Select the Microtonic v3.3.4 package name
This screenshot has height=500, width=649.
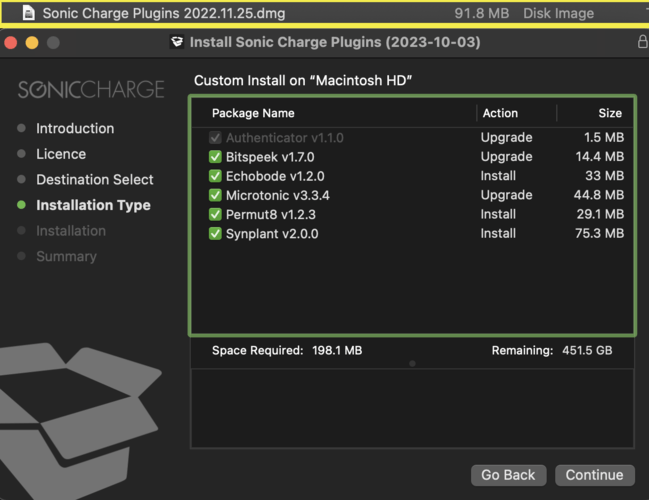point(278,195)
